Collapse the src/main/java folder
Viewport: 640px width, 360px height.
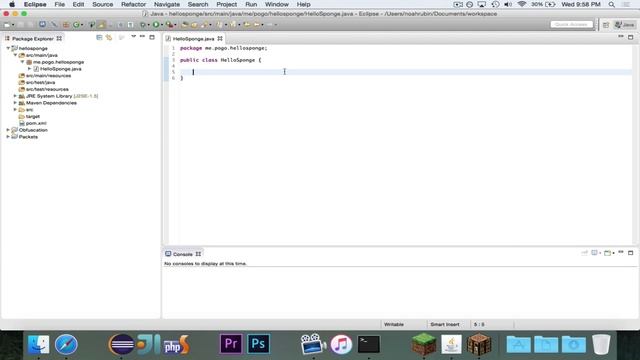[15, 55]
